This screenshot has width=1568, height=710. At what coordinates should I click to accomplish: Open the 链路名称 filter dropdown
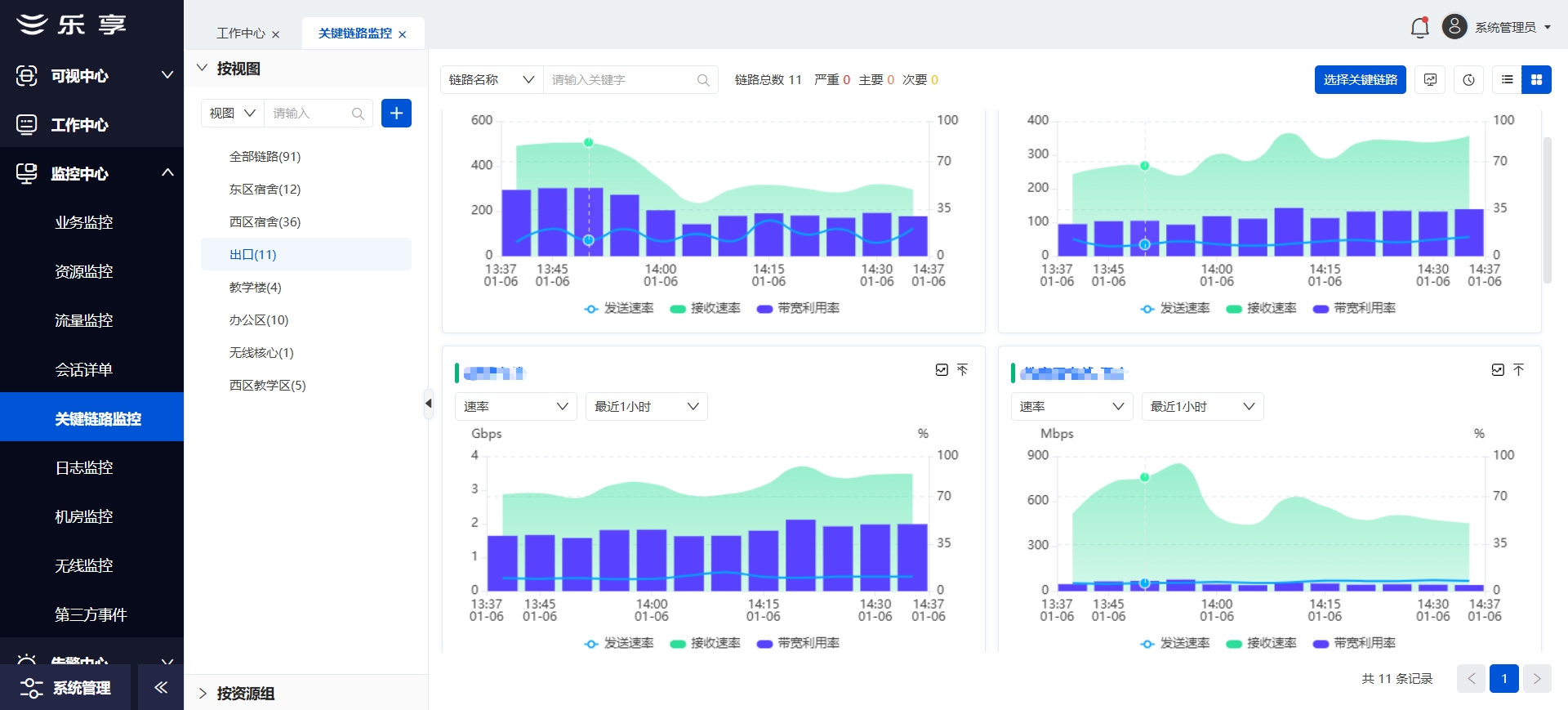(492, 80)
